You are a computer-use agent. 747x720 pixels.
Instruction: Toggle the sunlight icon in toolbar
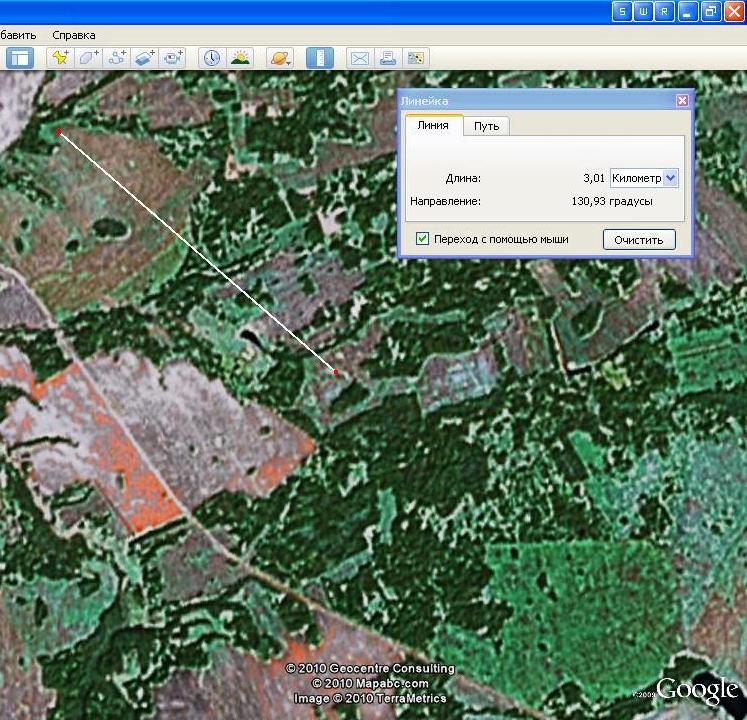coord(240,58)
